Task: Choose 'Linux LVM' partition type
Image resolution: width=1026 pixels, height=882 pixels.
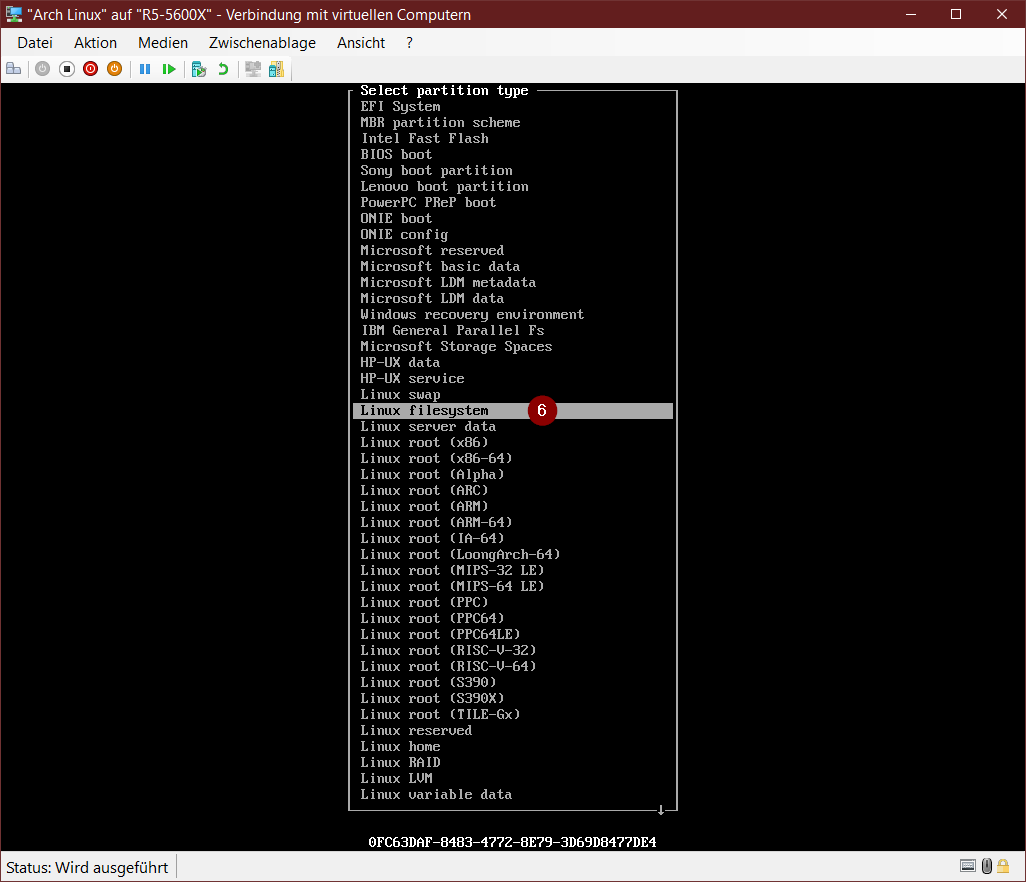Action: pyautogui.click(x=396, y=779)
